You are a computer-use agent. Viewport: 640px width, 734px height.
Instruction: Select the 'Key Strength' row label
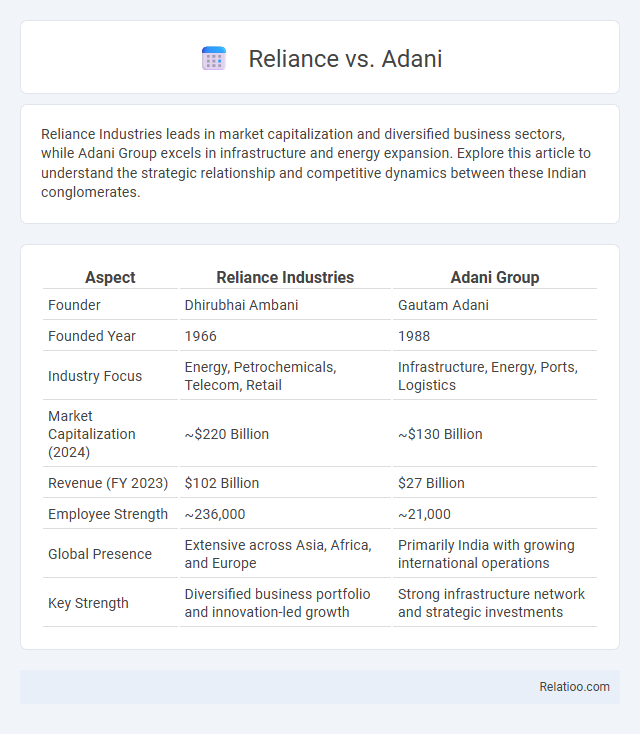(x=88, y=603)
